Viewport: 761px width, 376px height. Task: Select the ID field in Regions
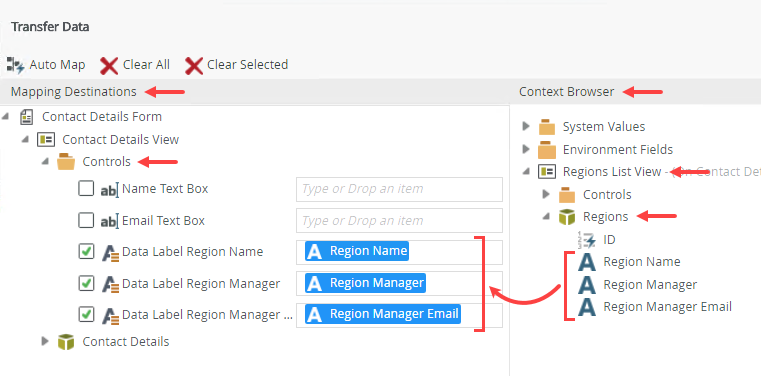pos(609,240)
